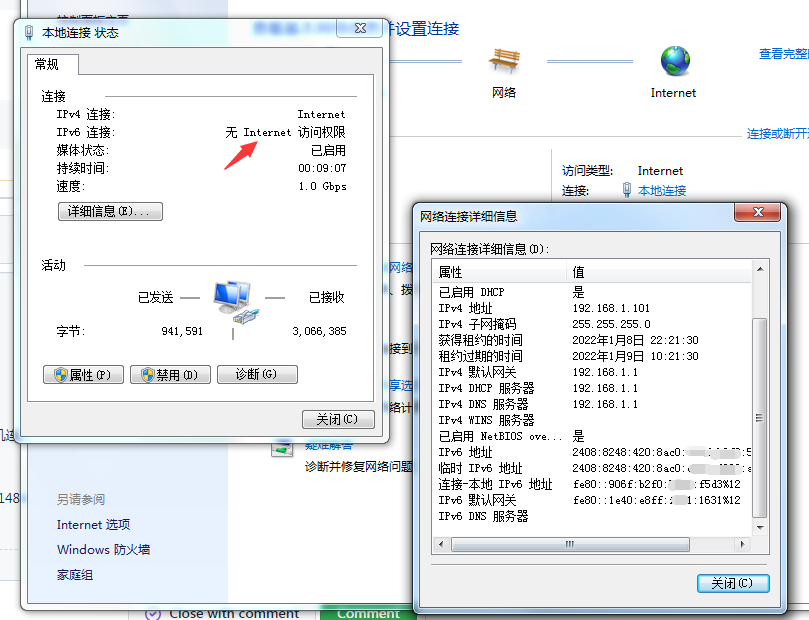Open Internet 选项 from the sidebar

[93, 524]
